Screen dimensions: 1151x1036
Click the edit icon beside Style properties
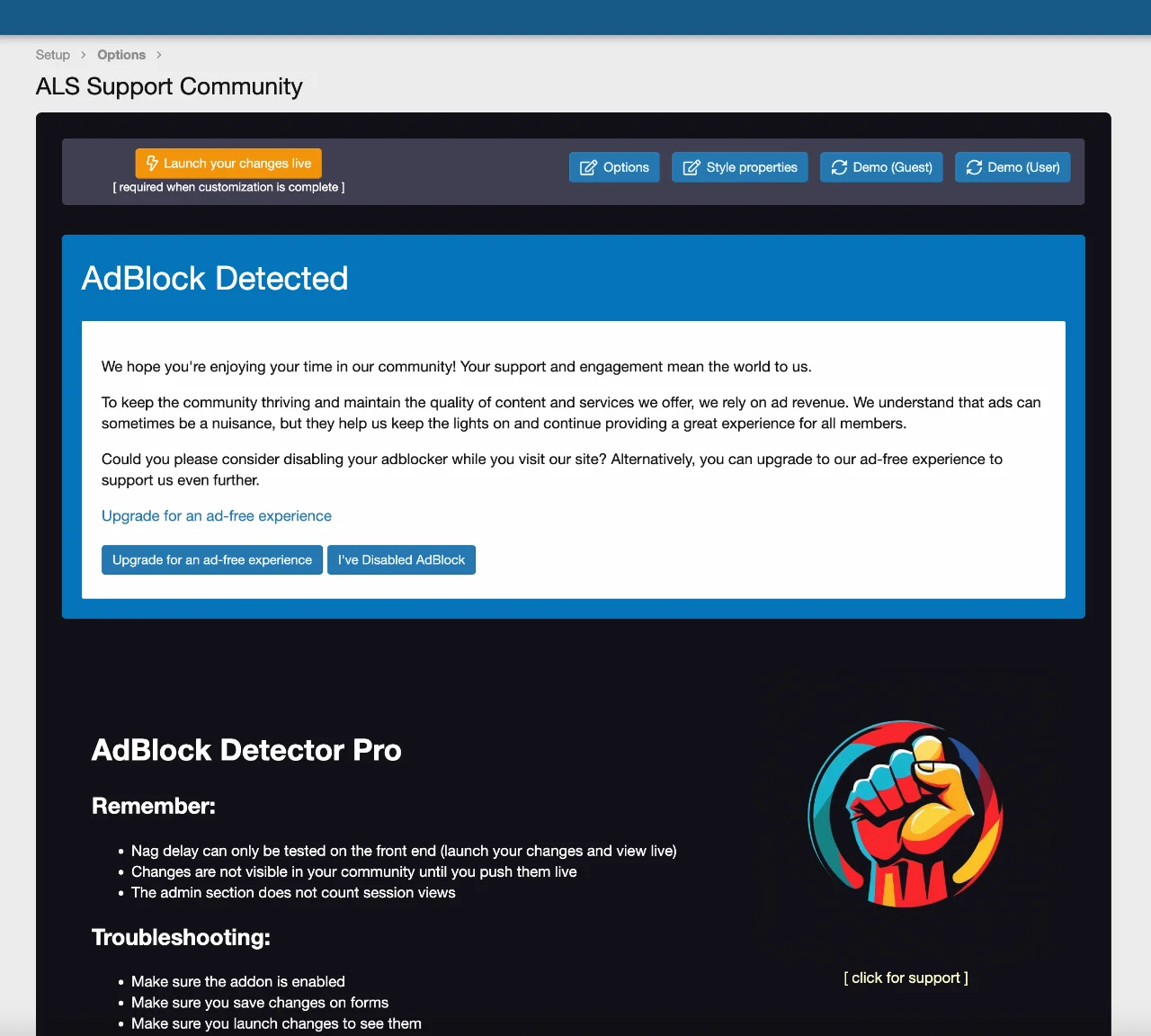coord(691,167)
